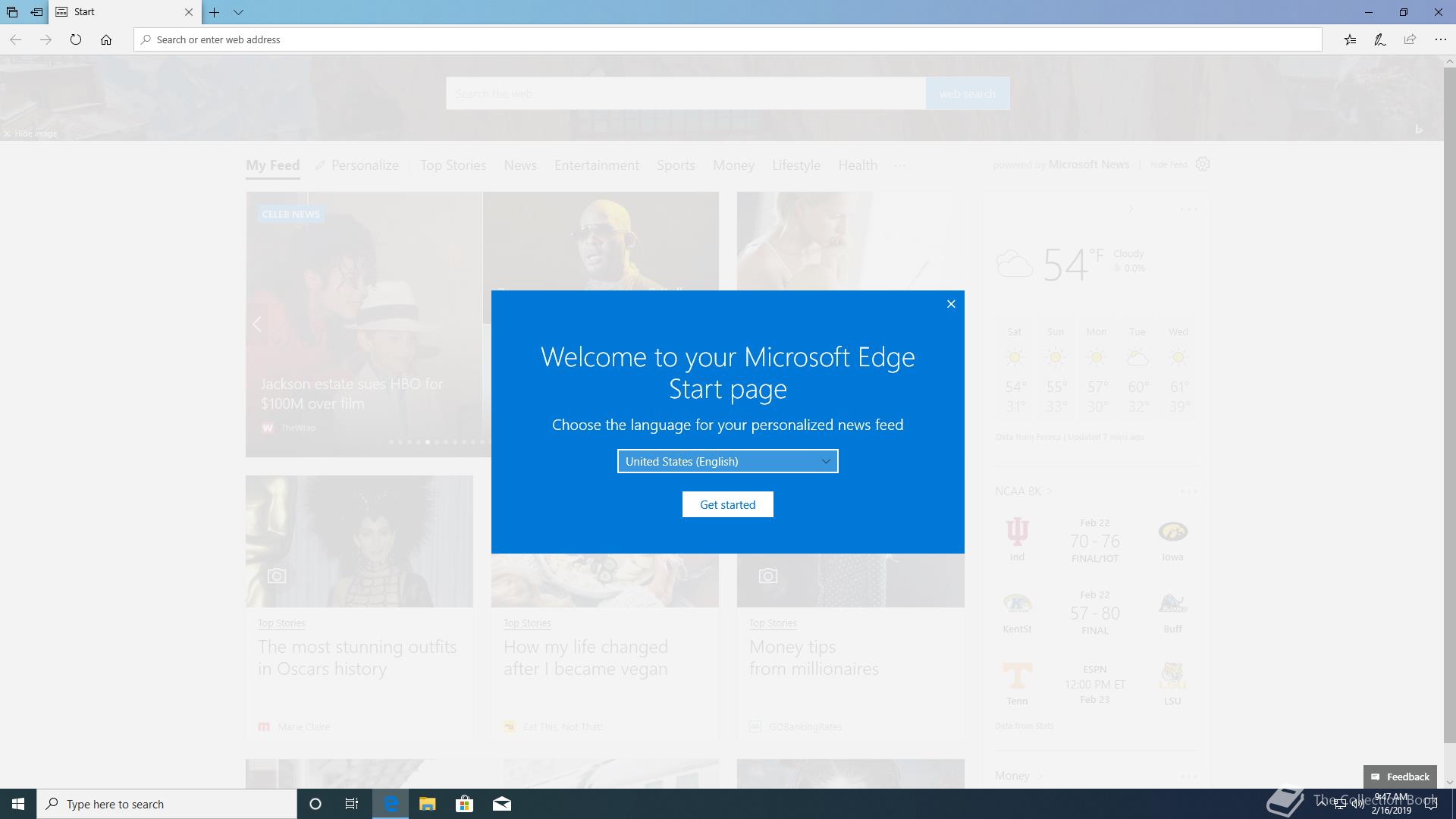Open the Money tab
Screen dimensions: 1456x819
point(733,165)
